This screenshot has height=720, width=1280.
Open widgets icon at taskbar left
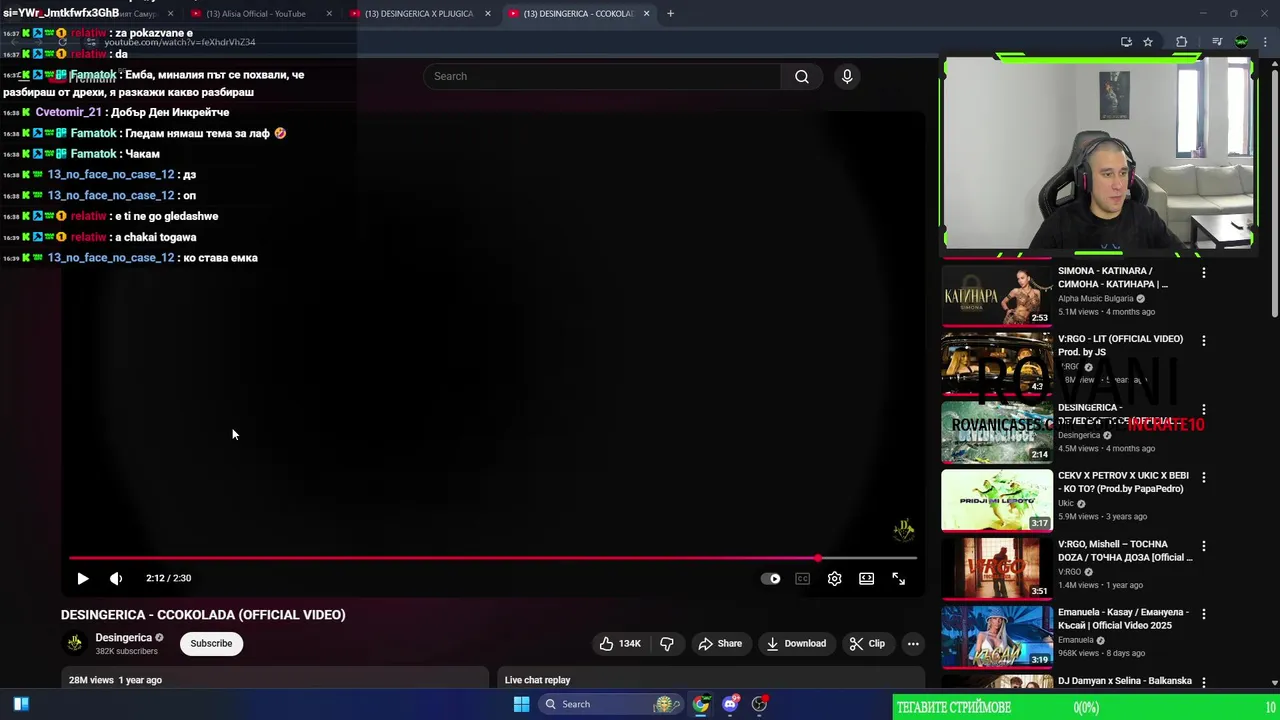pyautogui.click(x=21, y=704)
